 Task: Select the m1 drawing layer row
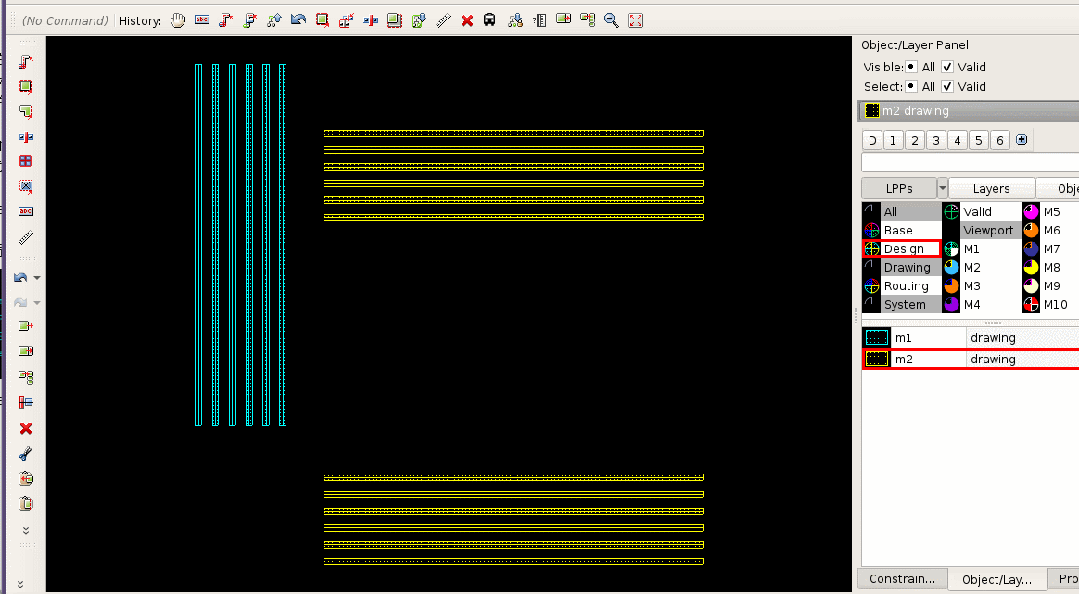point(970,338)
